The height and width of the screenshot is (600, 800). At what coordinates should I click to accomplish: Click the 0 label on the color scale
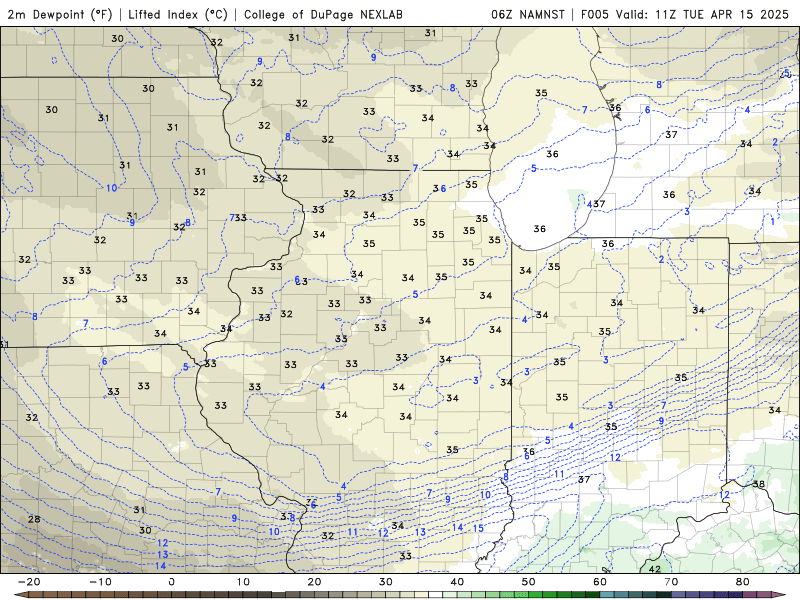click(171, 582)
